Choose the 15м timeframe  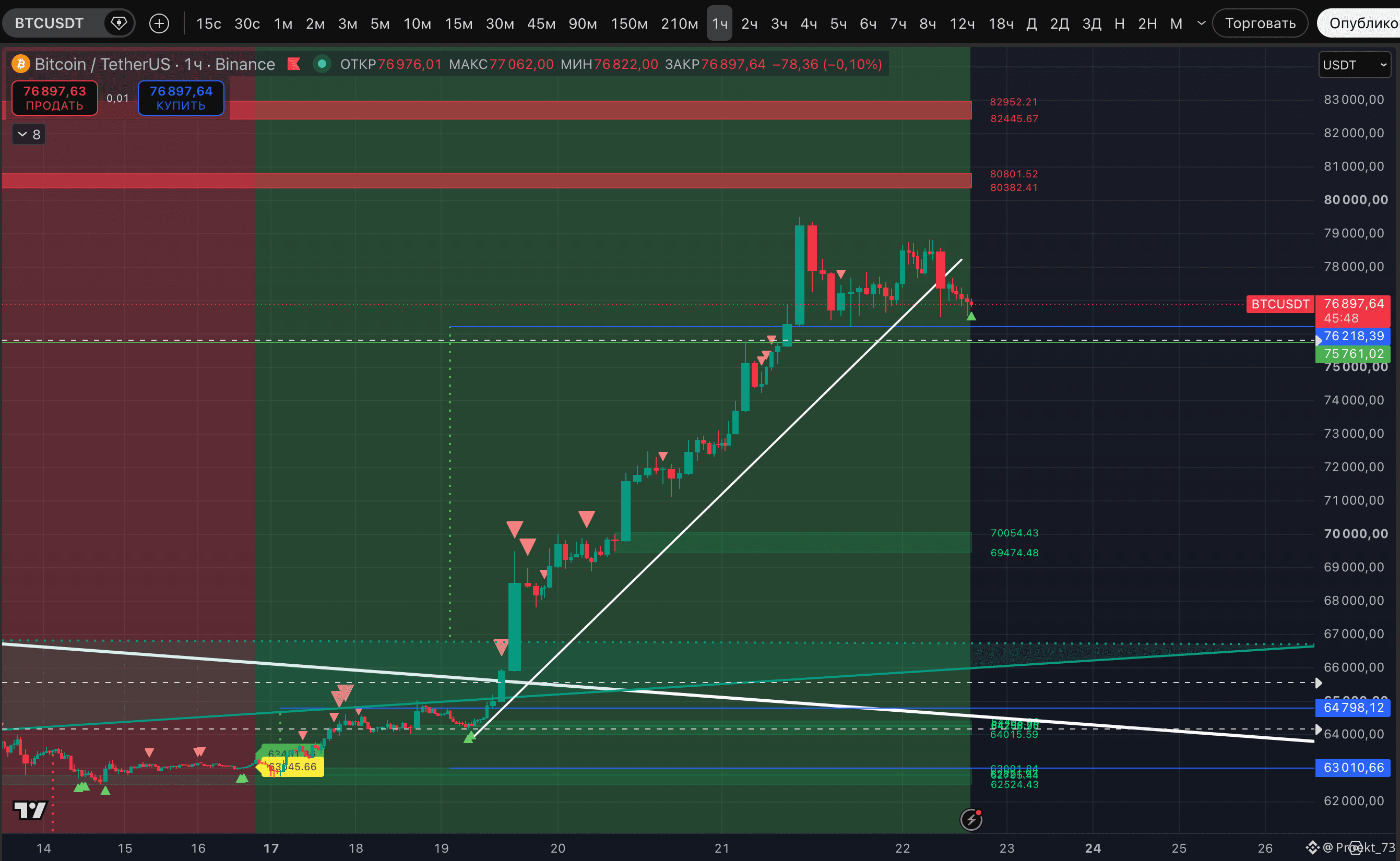tap(458, 23)
